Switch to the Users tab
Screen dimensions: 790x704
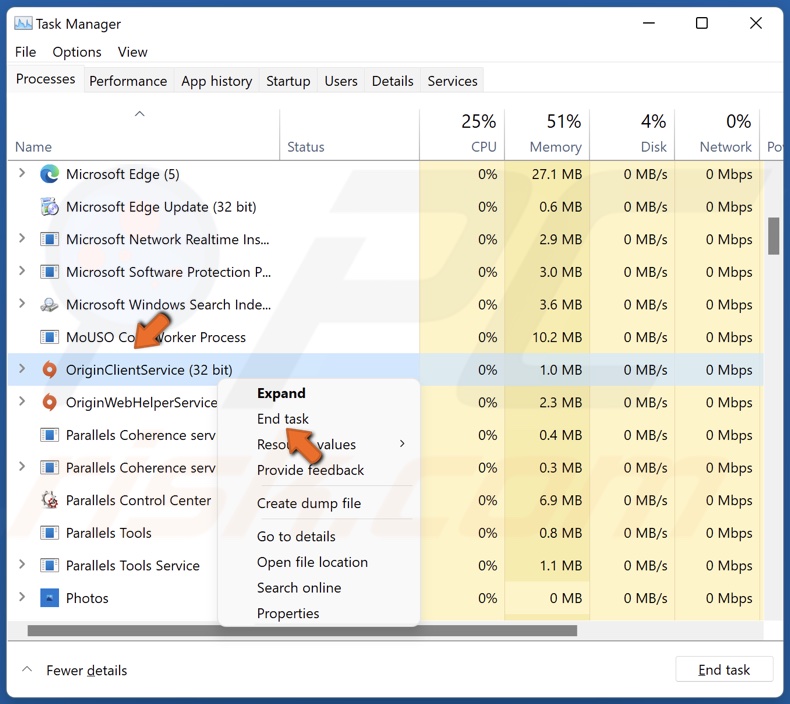coord(341,81)
